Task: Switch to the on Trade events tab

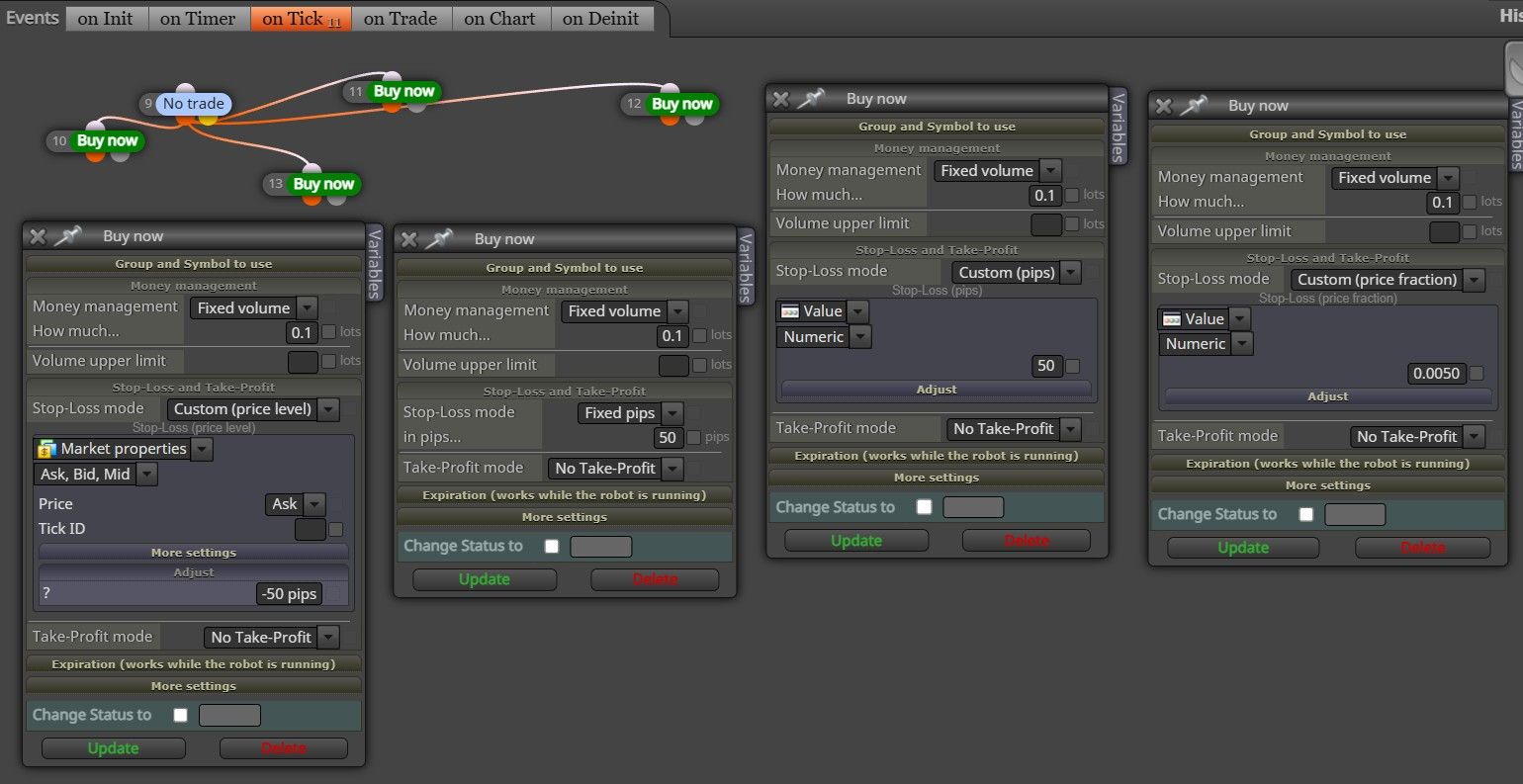Action: coord(401,18)
